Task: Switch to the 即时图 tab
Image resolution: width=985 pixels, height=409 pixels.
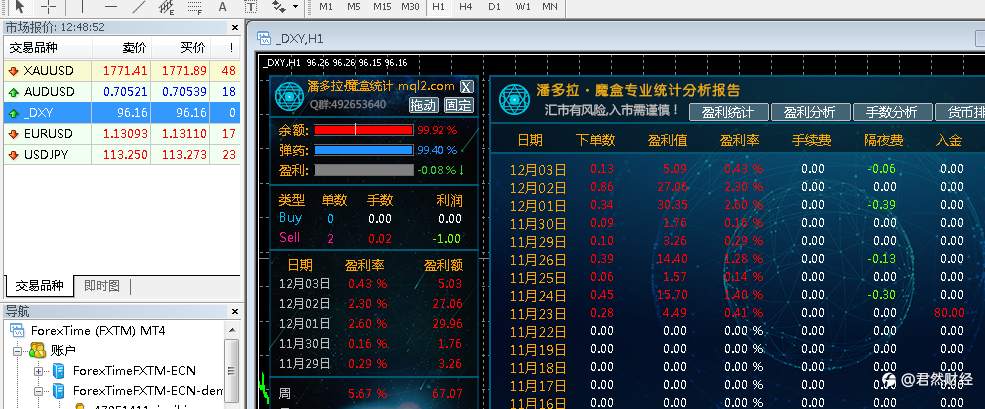Action: coord(102,285)
